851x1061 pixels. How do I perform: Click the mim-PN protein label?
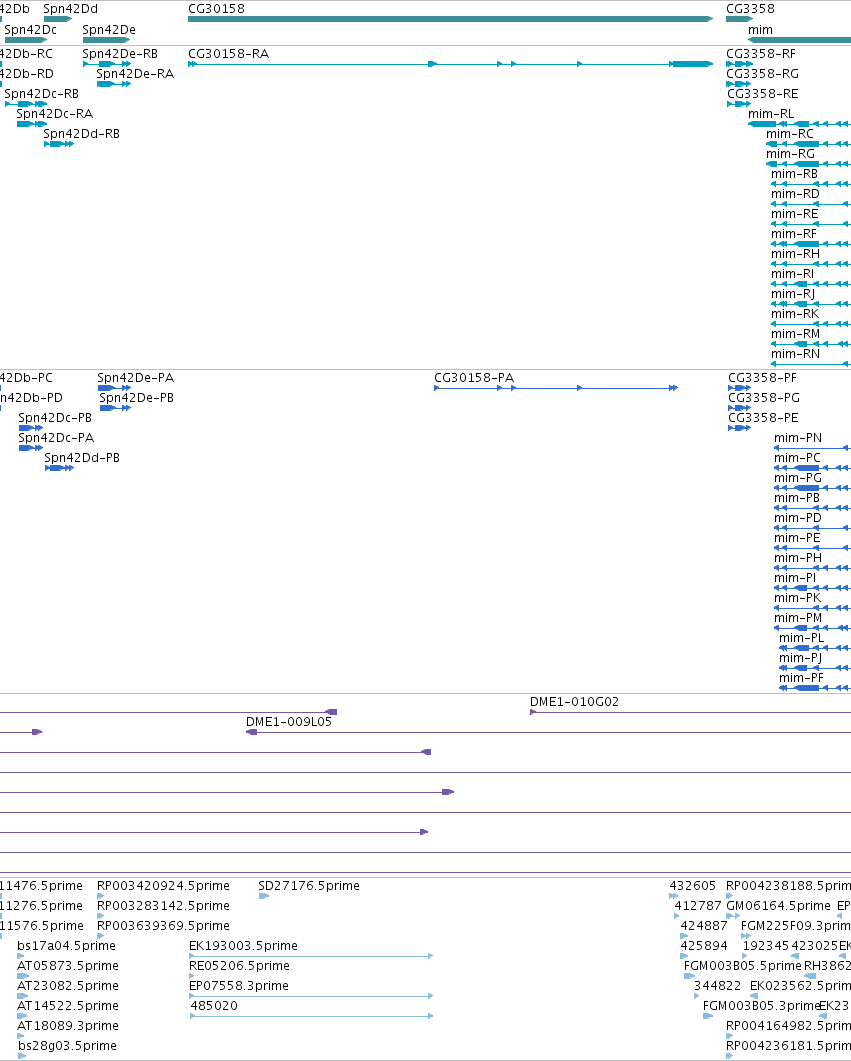tap(798, 438)
